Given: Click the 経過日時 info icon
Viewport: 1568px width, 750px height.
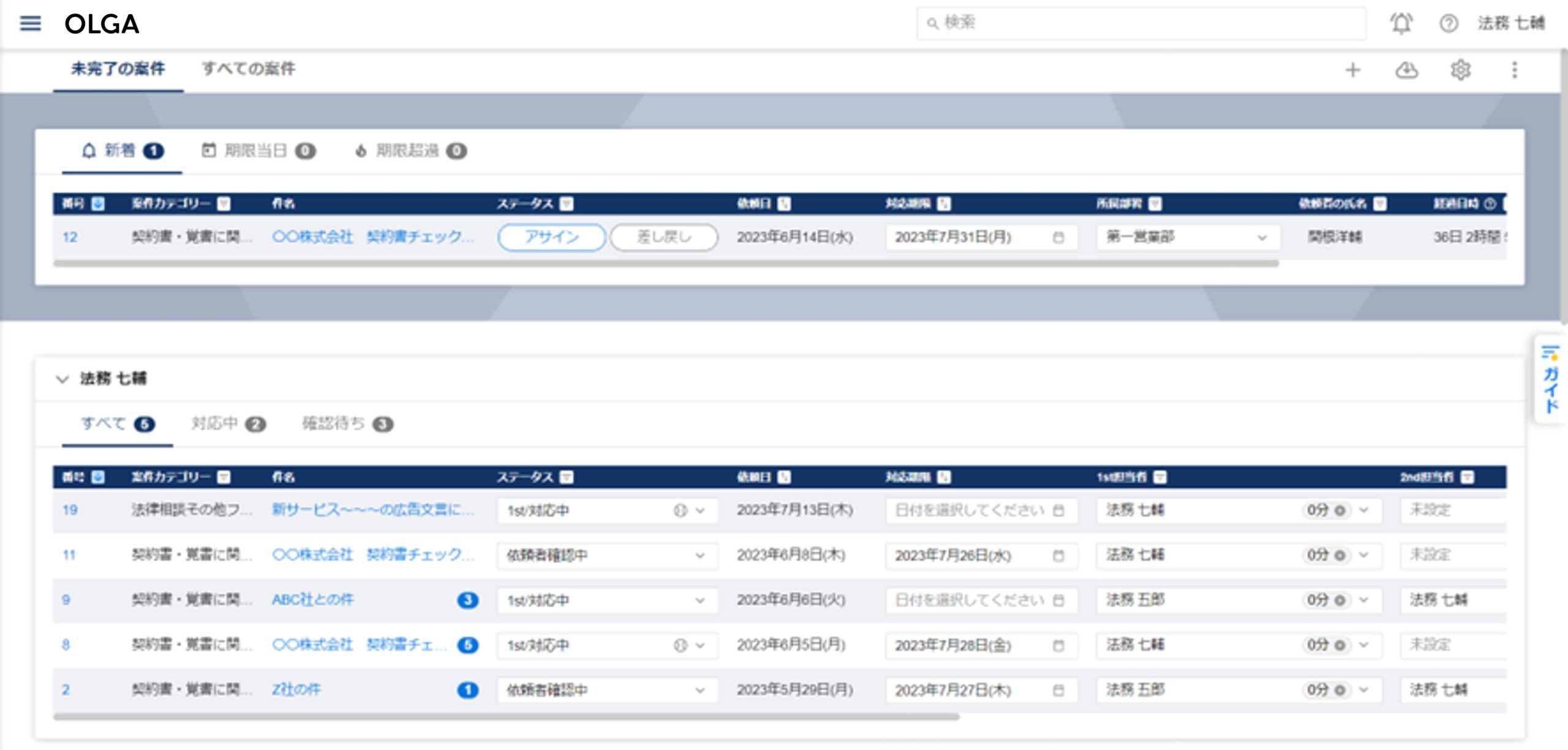Looking at the screenshot, I should pyautogui.click(x=1490, y=204).
